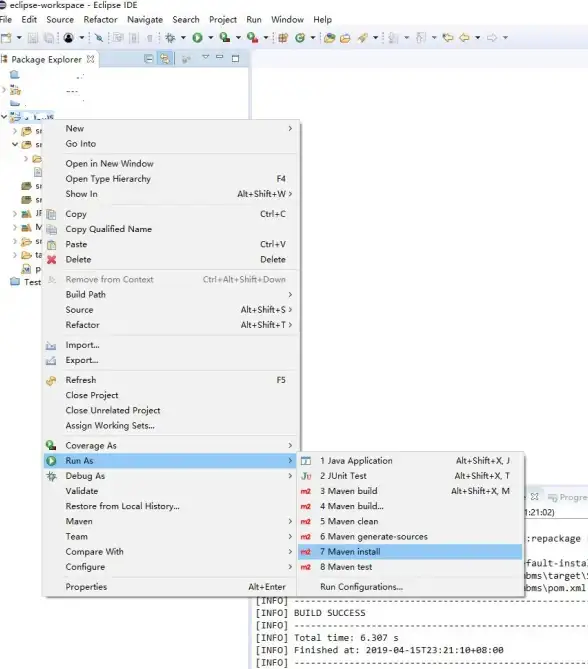Close the Package Explorer view tab
588x669 pixels.
point(90,59)
